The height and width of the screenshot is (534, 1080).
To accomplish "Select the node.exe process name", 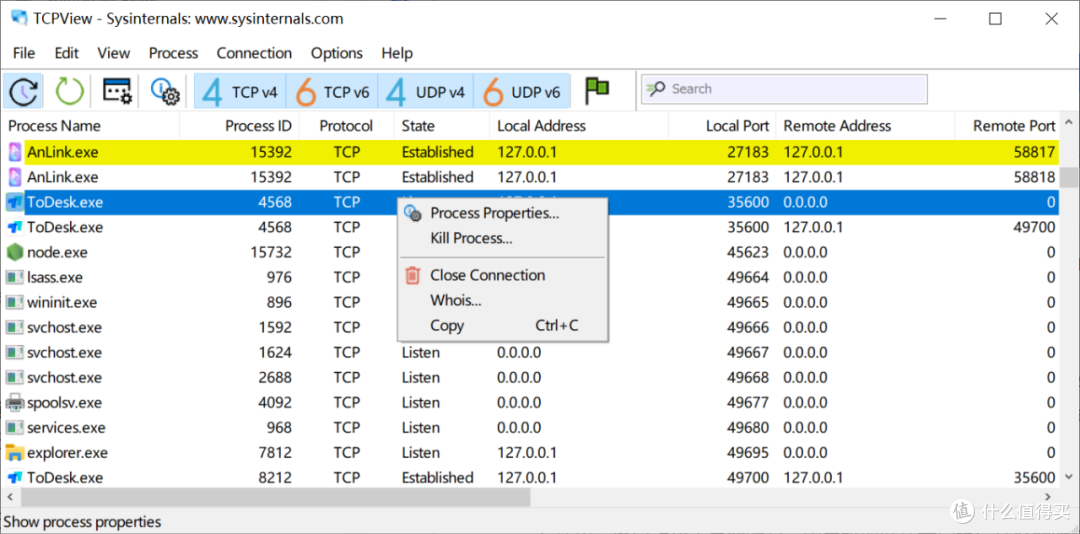I will 57,252.
